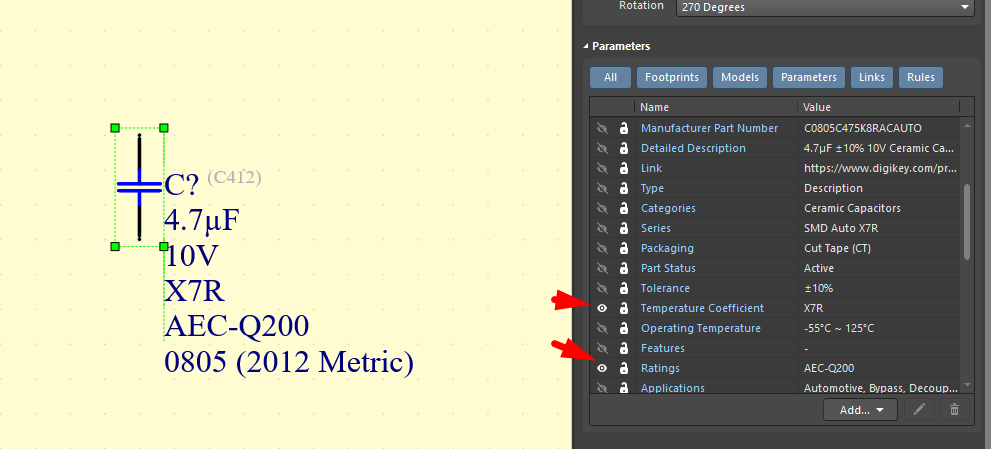Toggle lock on Features row
The width and height of the screenshot is (991, 449).
pyautogui.click(x=624, y=348)
